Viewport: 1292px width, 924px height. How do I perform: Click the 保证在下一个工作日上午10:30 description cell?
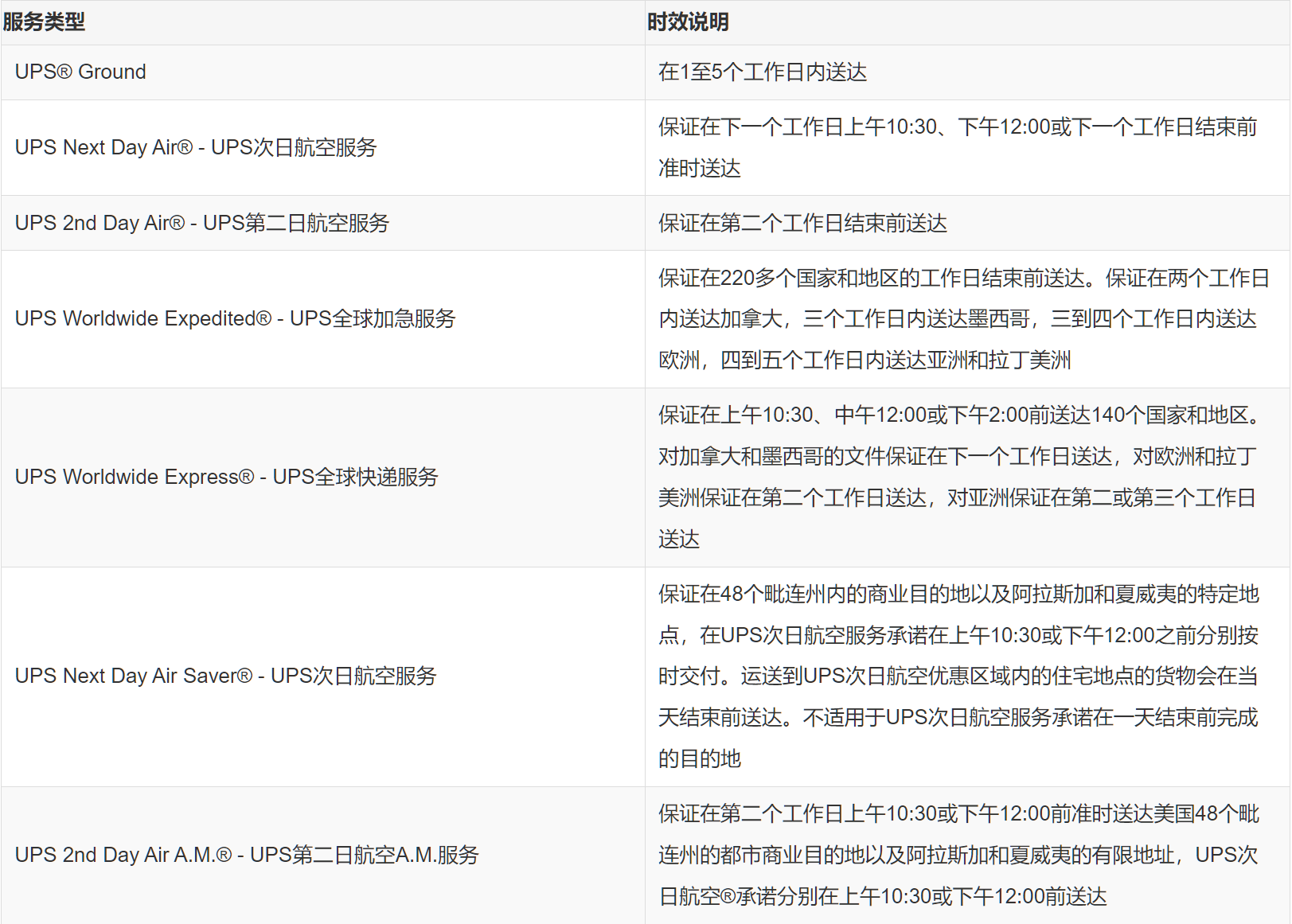pos(967,148)
